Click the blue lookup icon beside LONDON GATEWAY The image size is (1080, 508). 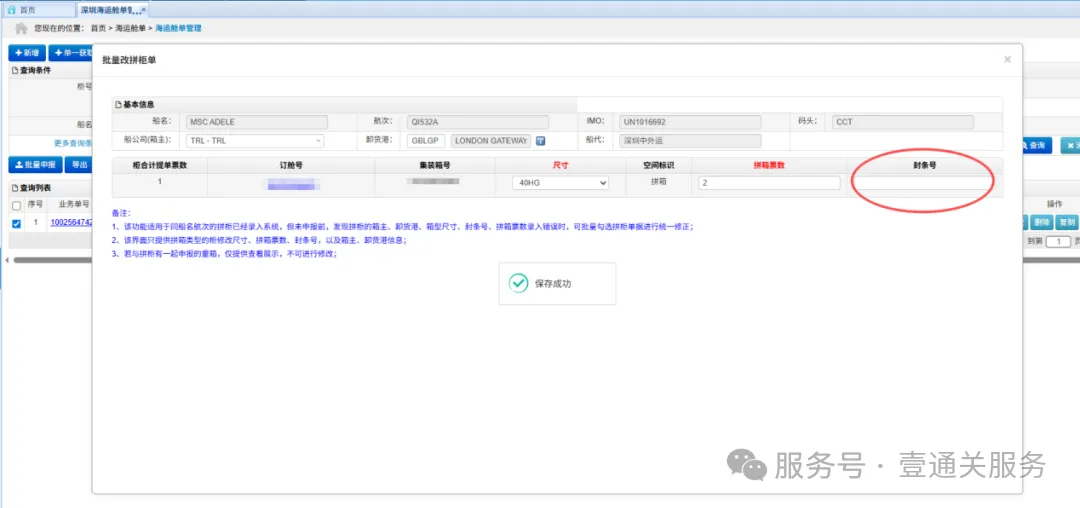pos(540,141)
